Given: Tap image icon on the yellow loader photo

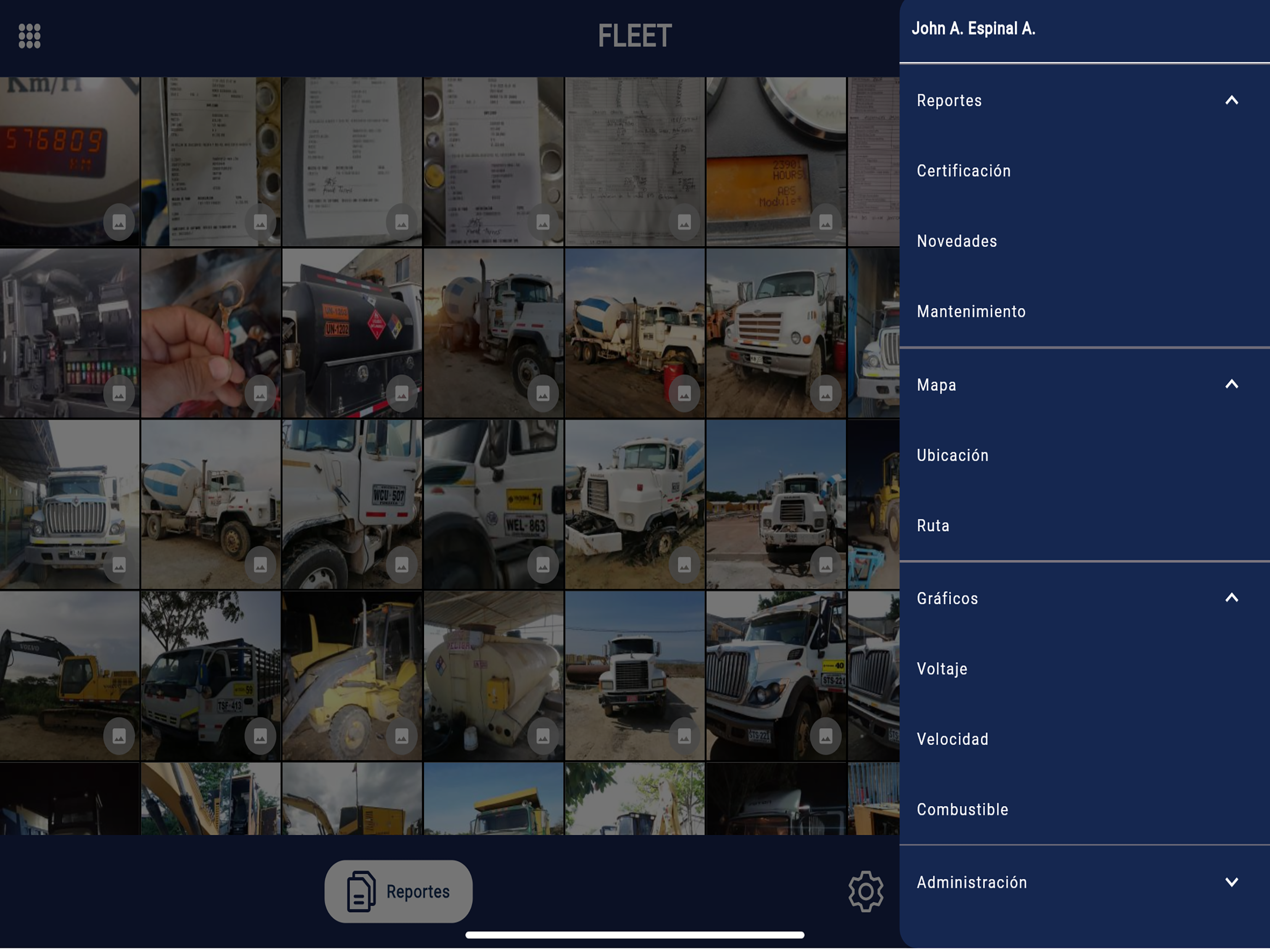Looking at the screenshot, I should (x=401, y=736).
